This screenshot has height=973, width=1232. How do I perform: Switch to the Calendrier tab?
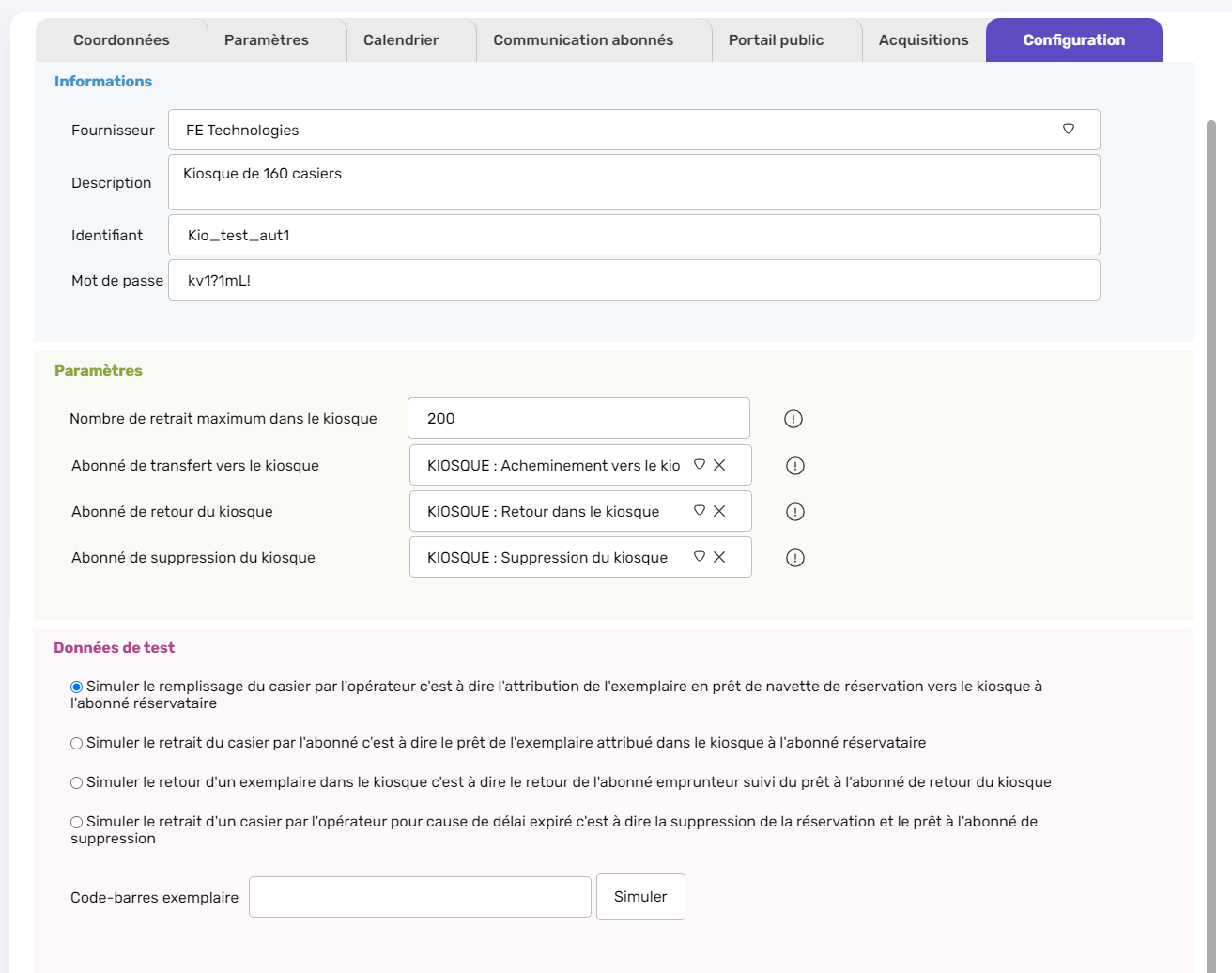[401, 40]
